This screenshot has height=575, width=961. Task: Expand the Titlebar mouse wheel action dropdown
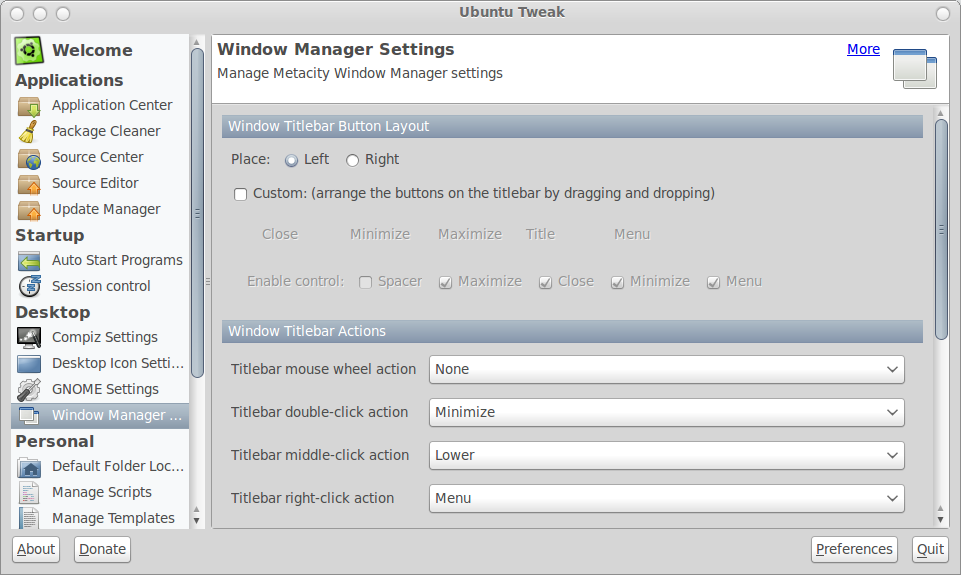(666, 370)
